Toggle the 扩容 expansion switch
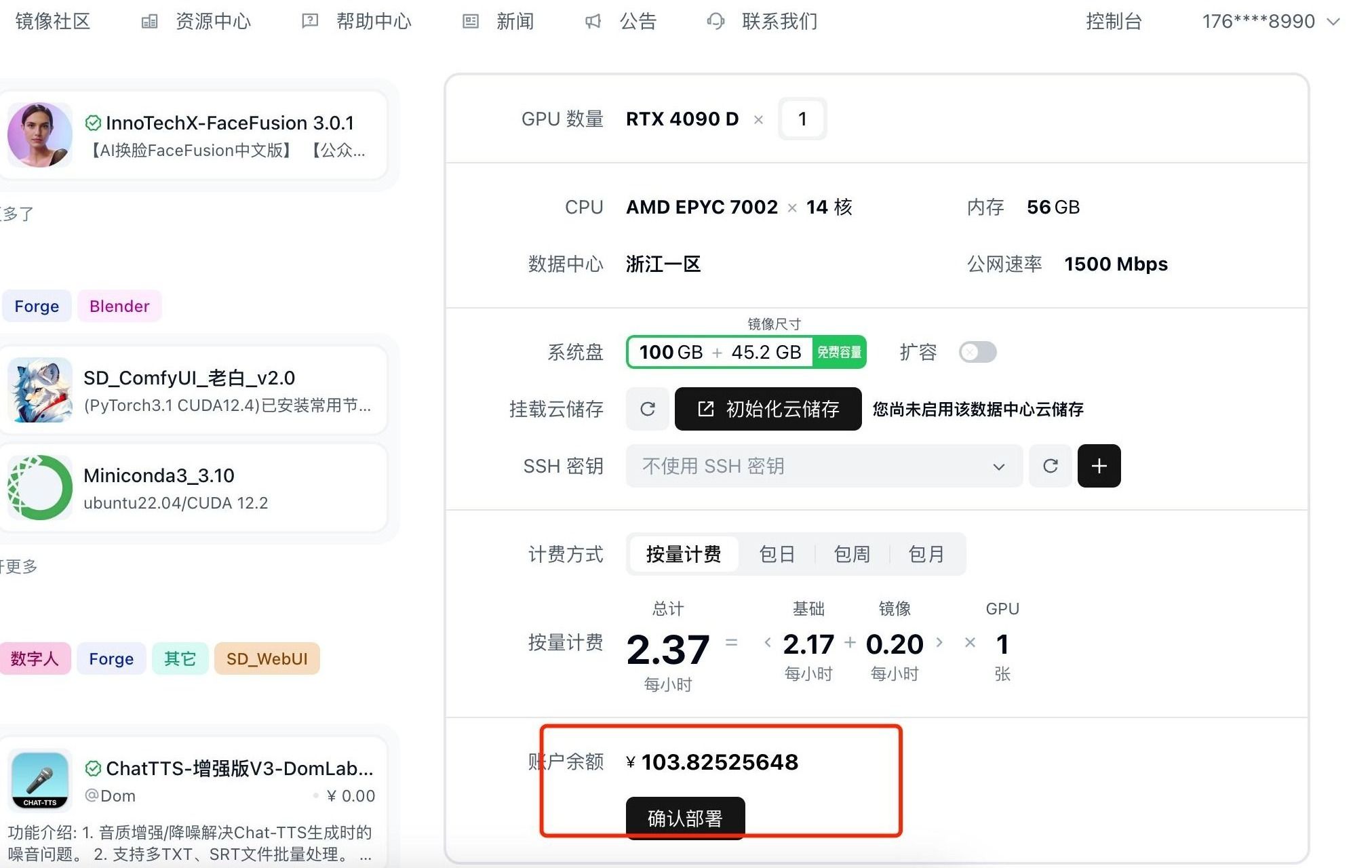The width and height of the screenshot is (1372, 868). click(977, 352)
